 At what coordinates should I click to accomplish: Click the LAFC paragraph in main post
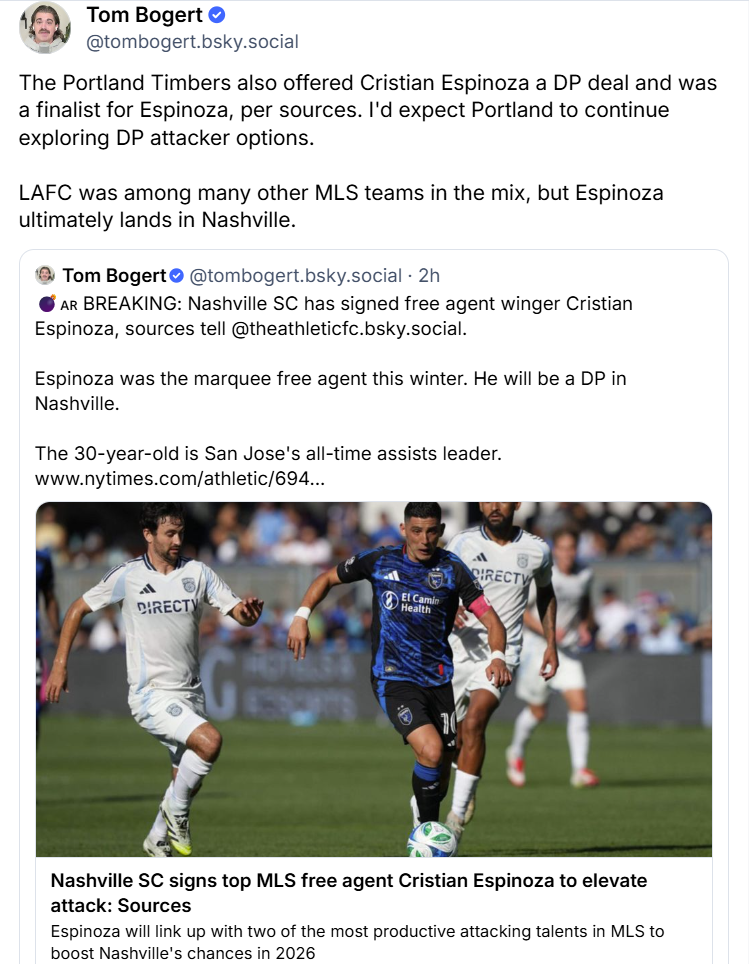[x=341, y=206]
